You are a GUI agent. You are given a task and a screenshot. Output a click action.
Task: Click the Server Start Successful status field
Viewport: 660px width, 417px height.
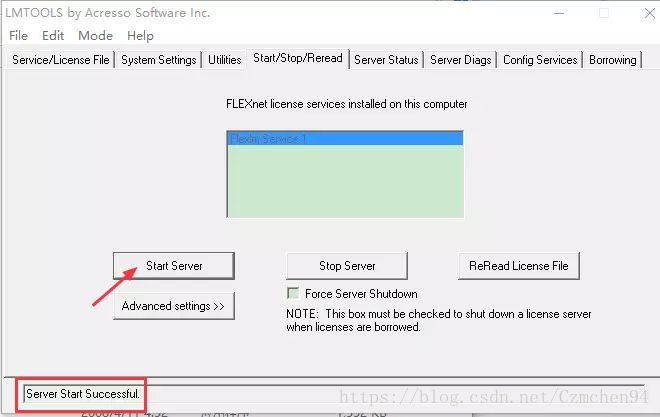coord(334,394)
